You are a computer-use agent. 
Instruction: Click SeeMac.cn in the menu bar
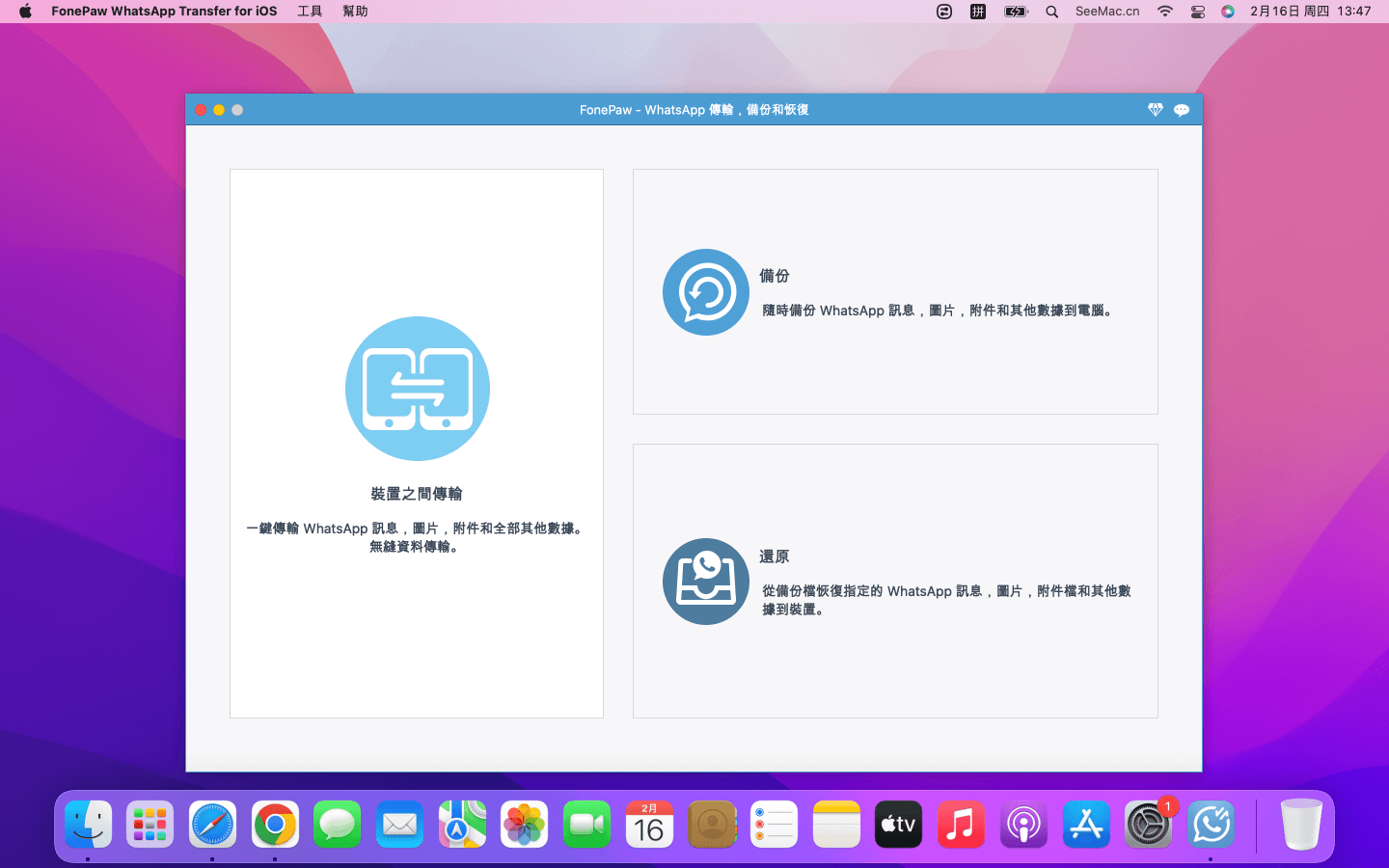pos(1107,12)
